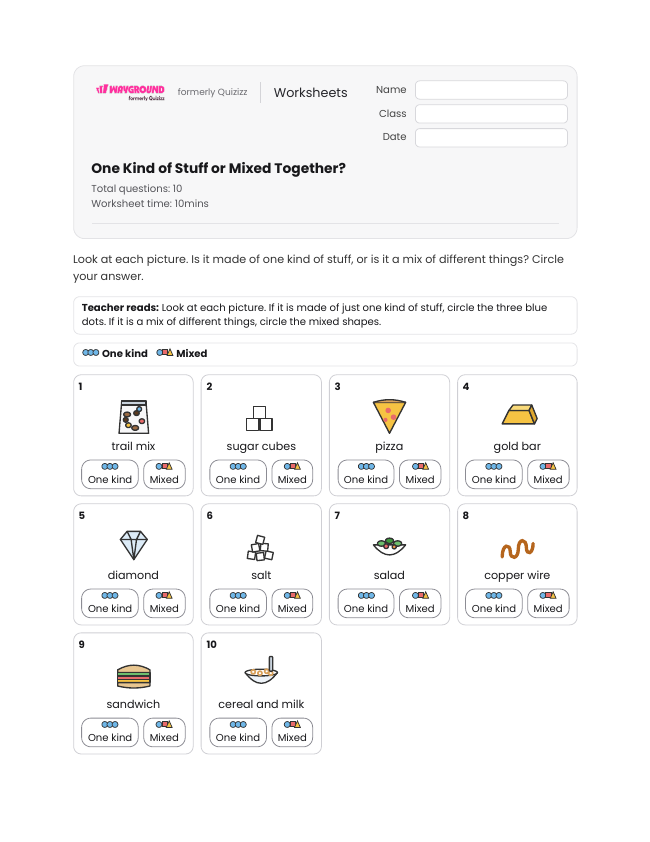The width and height of the screenshot is (650, 842).
Task: Click the Wayground logo
Action: (x=131, y=92)
